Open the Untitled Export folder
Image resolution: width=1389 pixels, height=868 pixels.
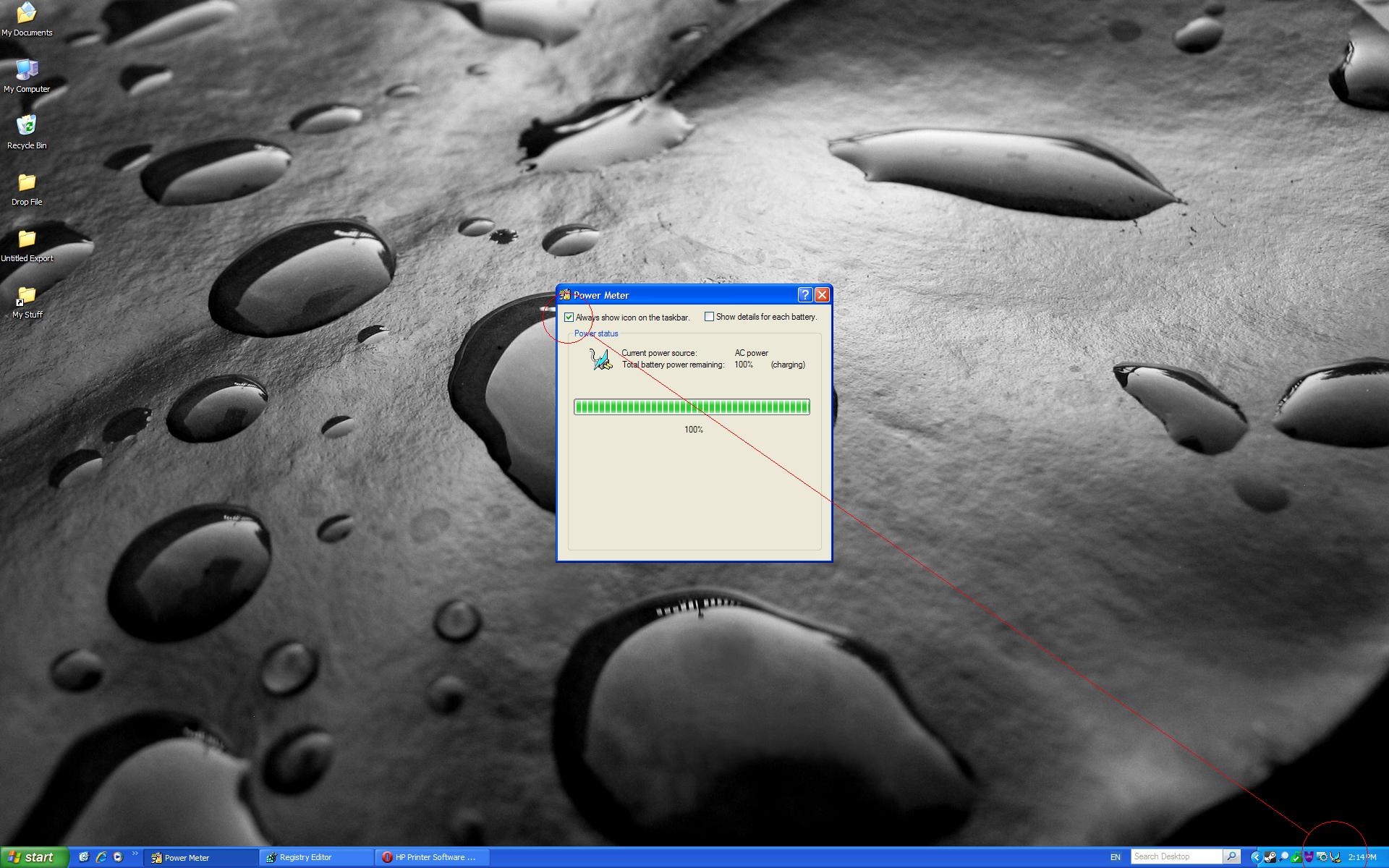27,245
